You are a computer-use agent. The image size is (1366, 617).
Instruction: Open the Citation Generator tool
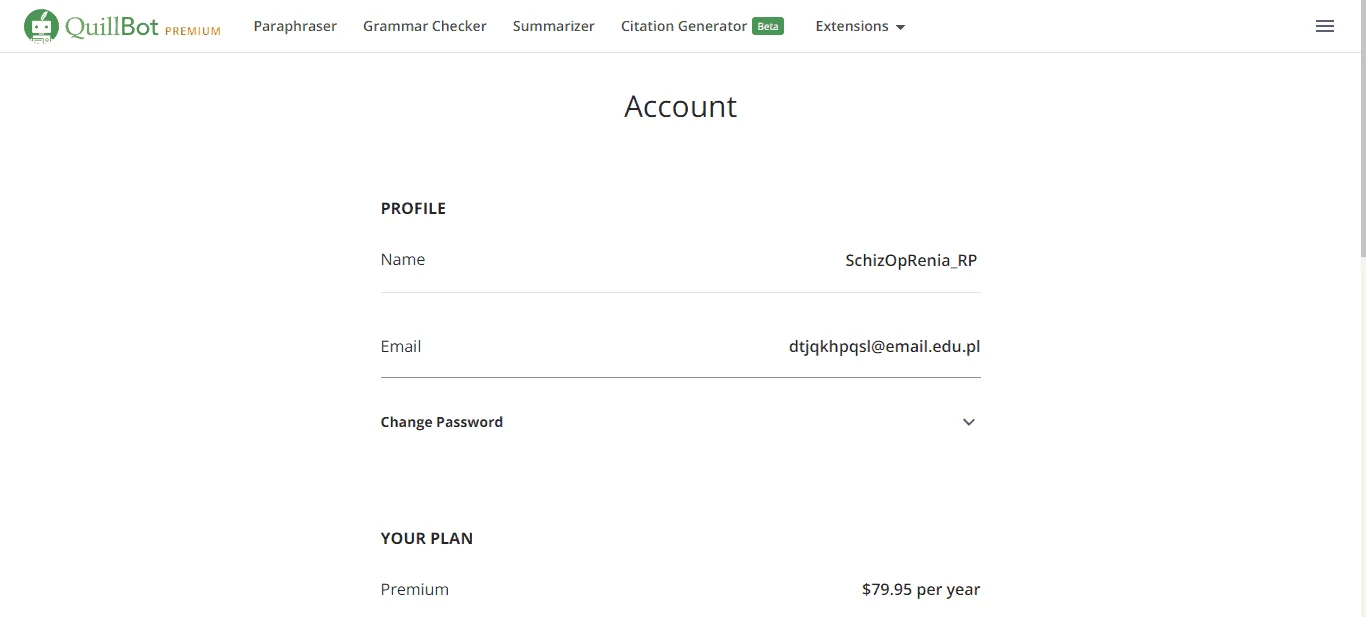[684, 26]
